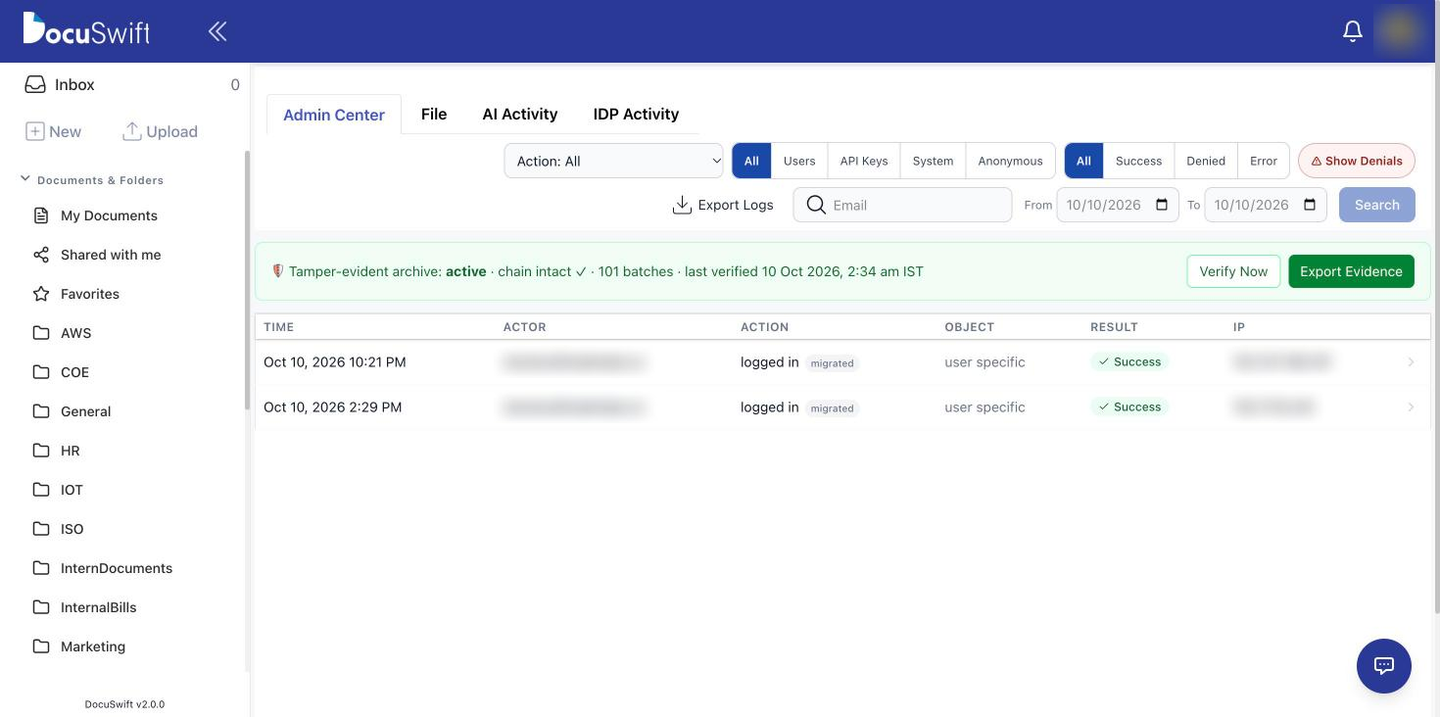The width and height of the screenshot is (1440, 717).
Task: Collapse the Documents & Folders section
Action: tap(25, 179)
